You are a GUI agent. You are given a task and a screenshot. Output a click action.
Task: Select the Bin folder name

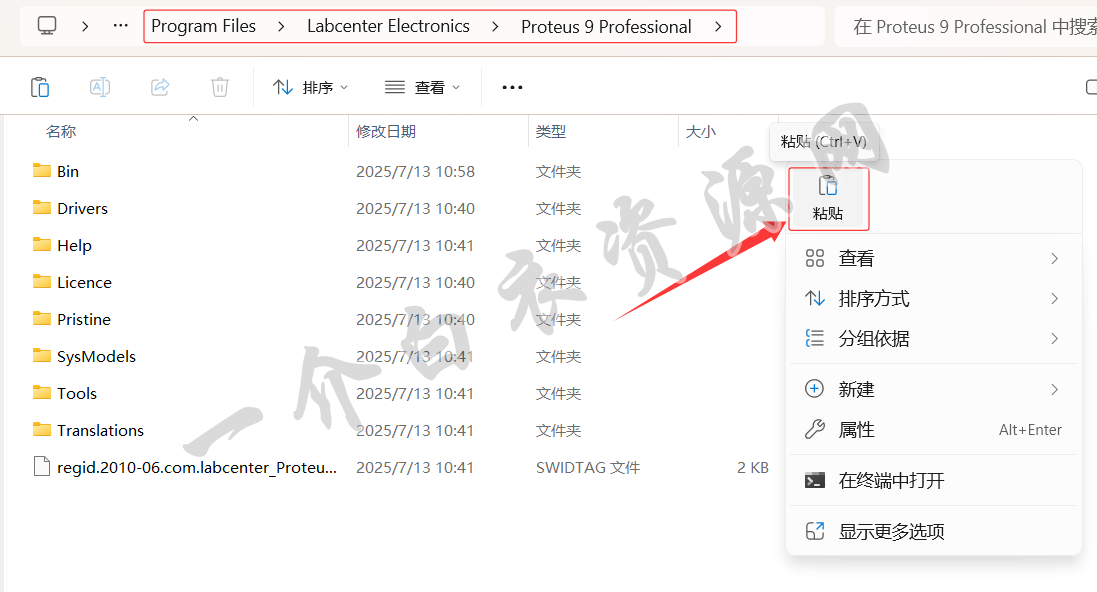(68, 171)
